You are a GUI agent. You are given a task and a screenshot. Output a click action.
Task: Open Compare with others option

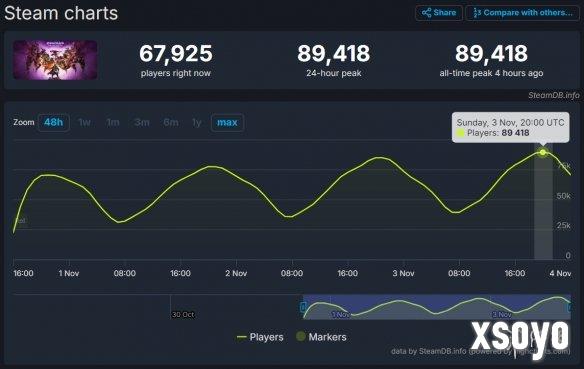(x=523, y=13)
